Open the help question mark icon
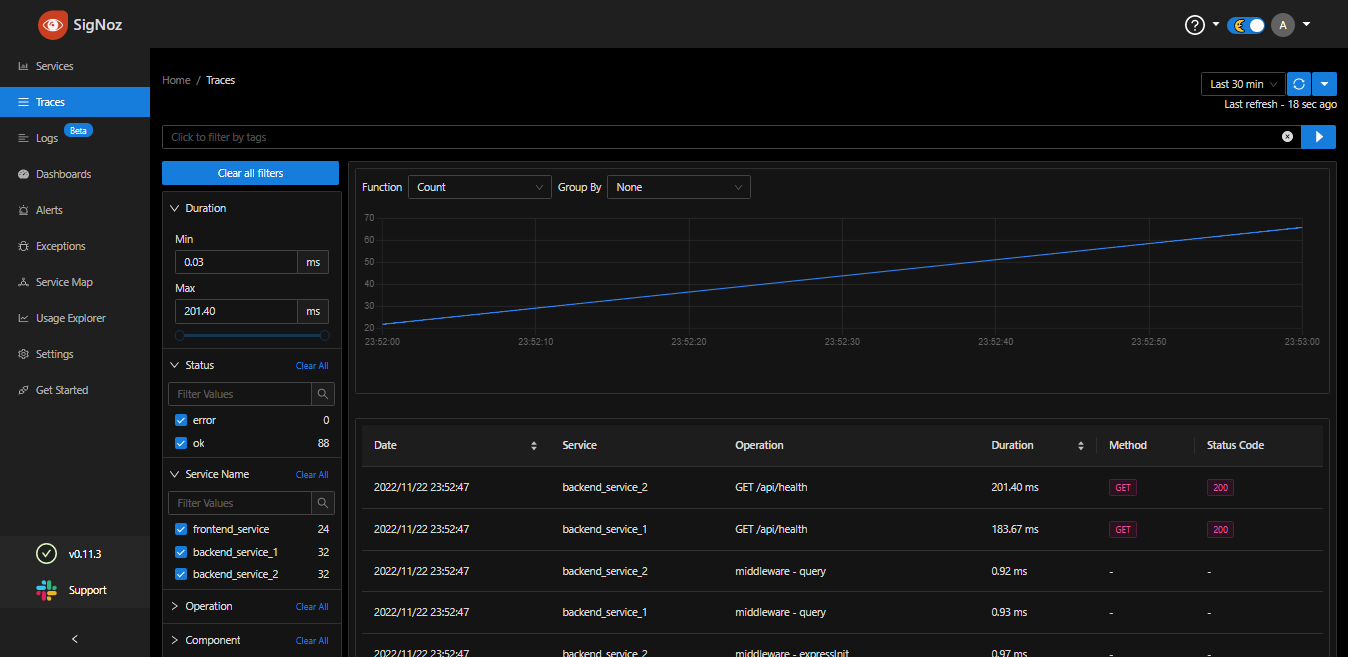 [1194, 25]
